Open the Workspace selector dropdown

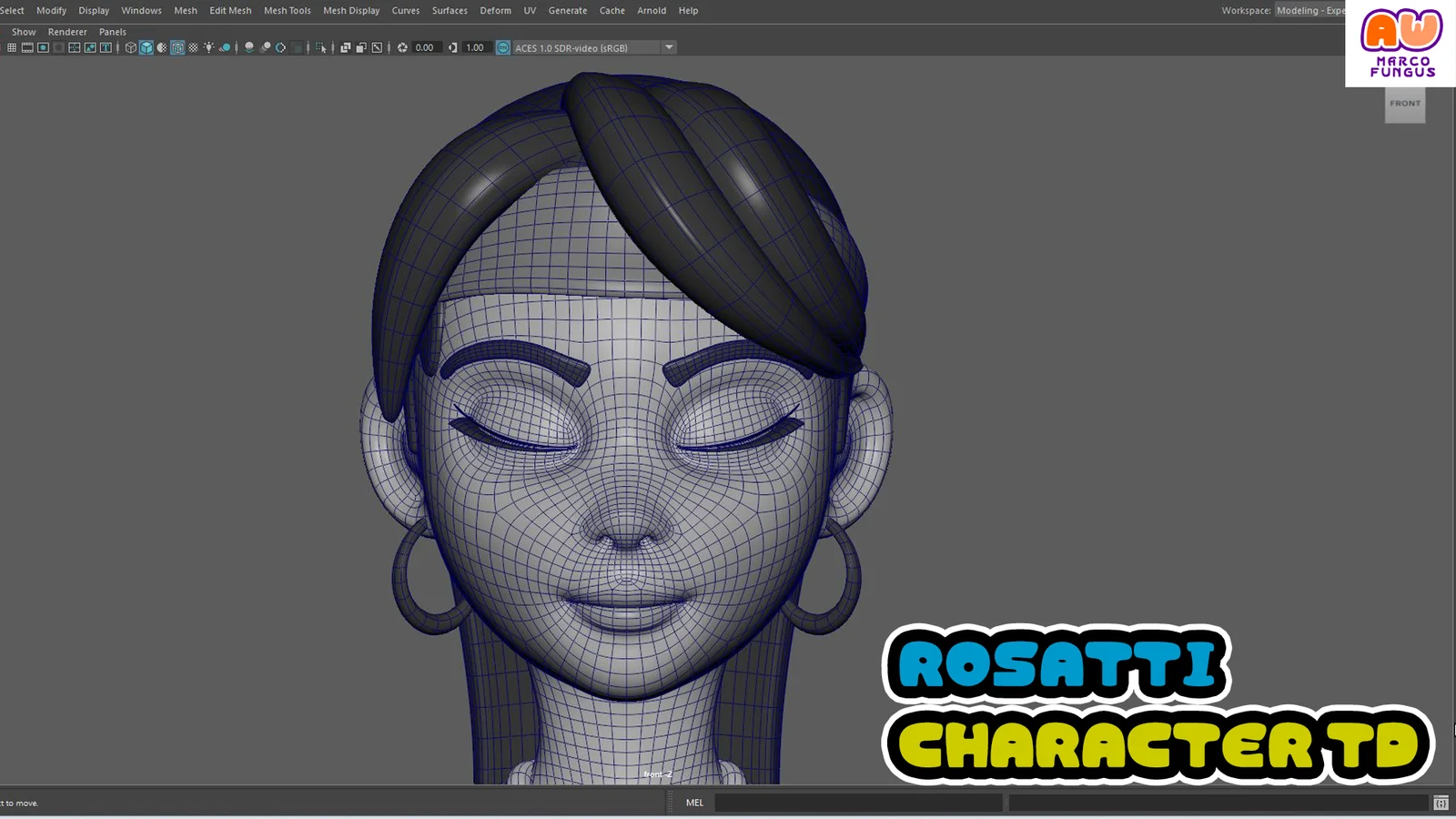point(1309,11)
